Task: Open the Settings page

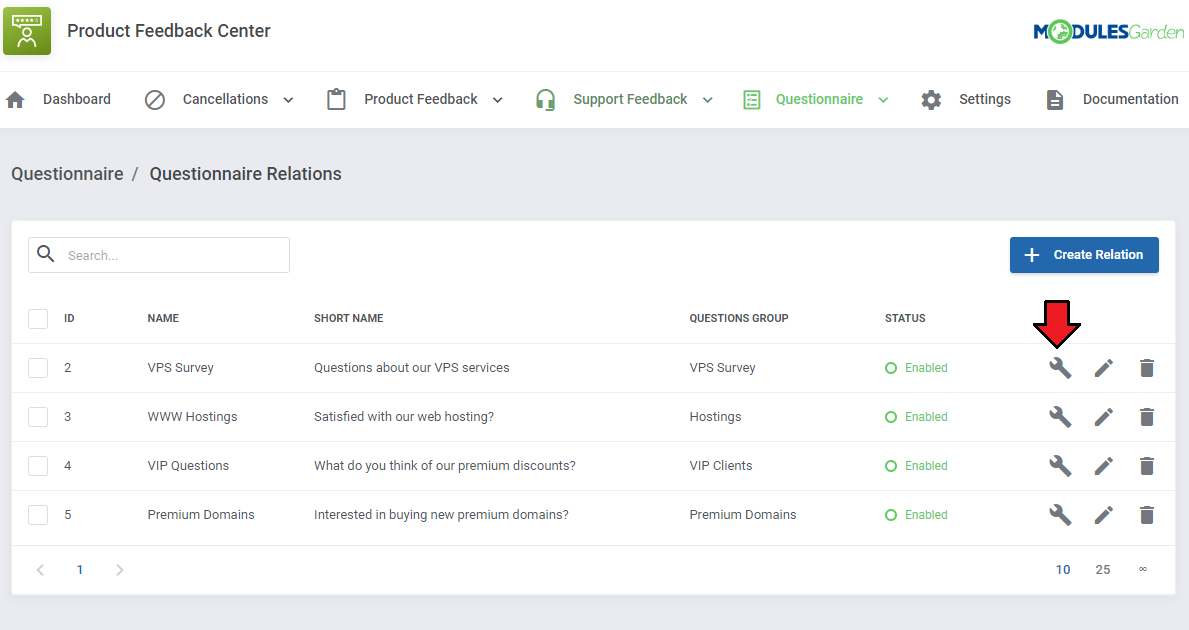Action: point(984,99)
